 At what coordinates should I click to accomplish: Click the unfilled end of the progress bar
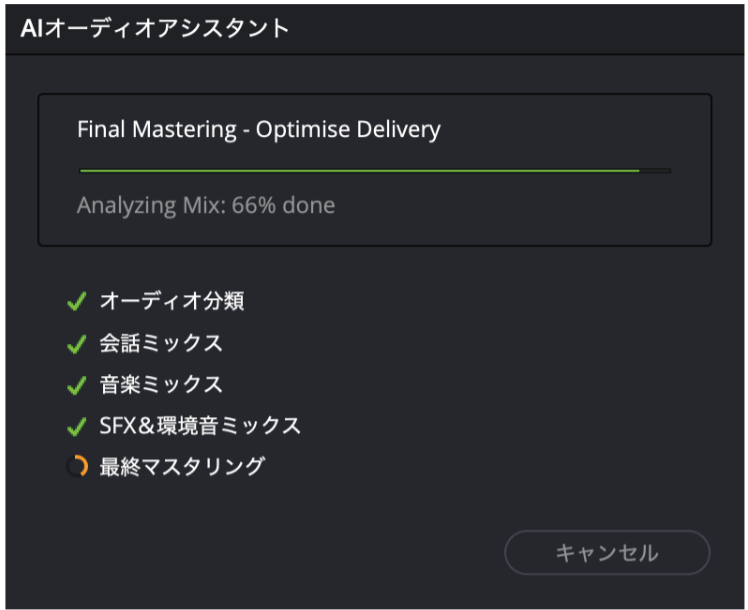pos(655,171)
